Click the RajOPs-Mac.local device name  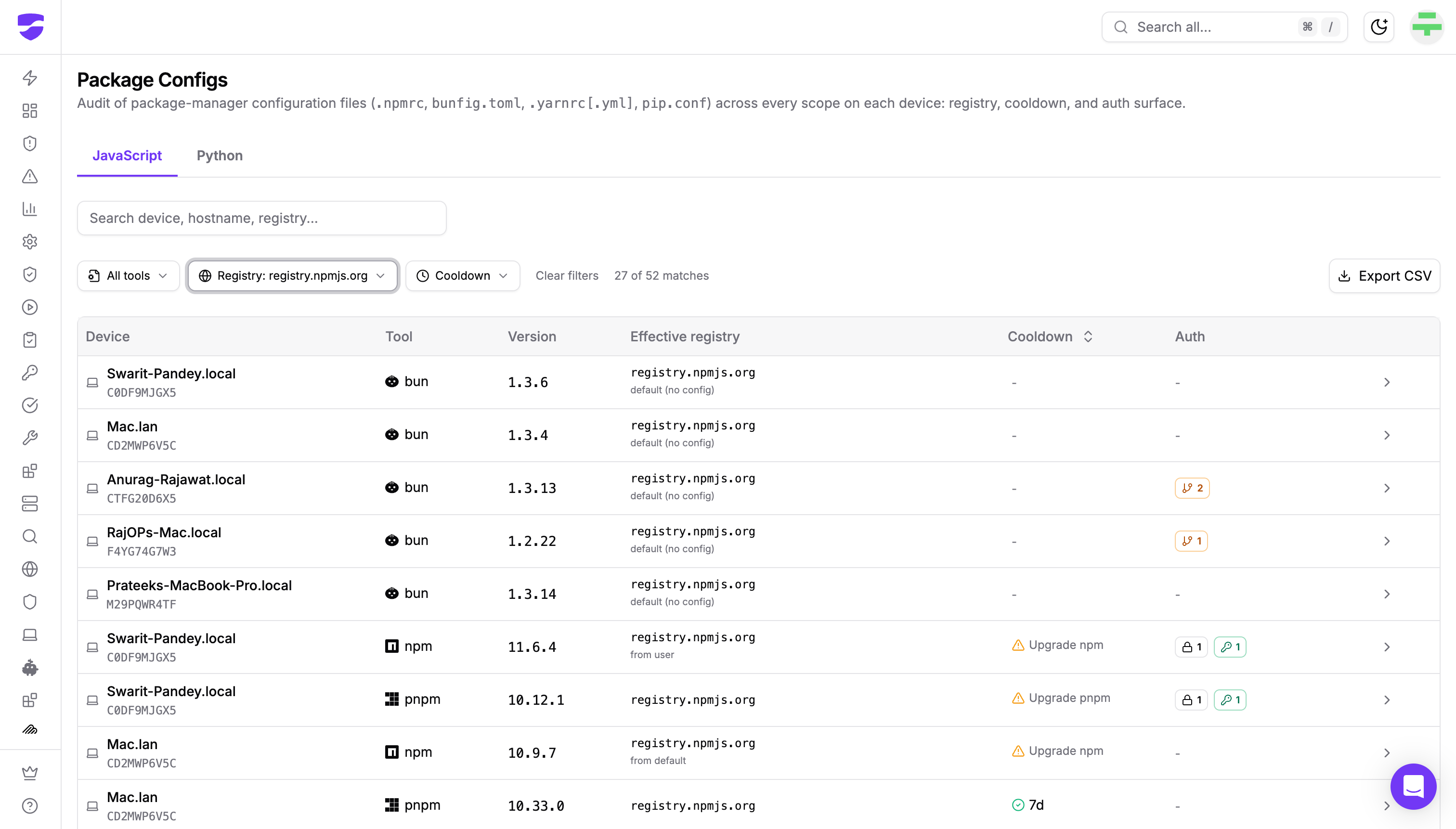164,532
